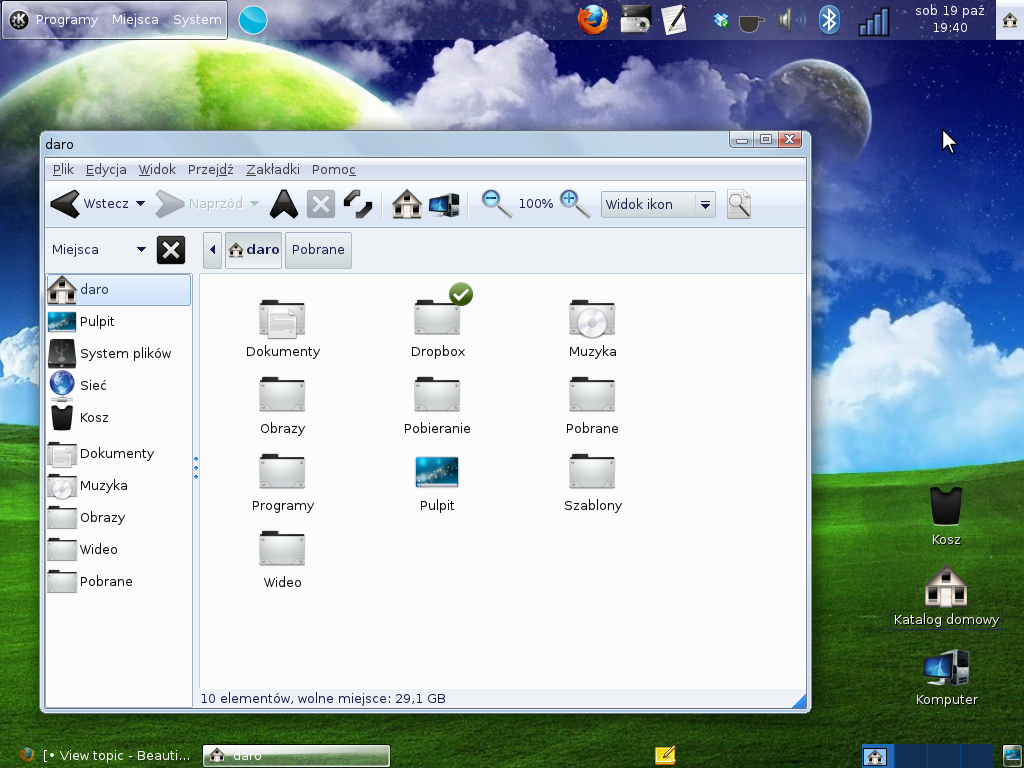Click the search files magnifier icon
The height and width of the screenshot is (768, 1024).
[x=738, y=204]
